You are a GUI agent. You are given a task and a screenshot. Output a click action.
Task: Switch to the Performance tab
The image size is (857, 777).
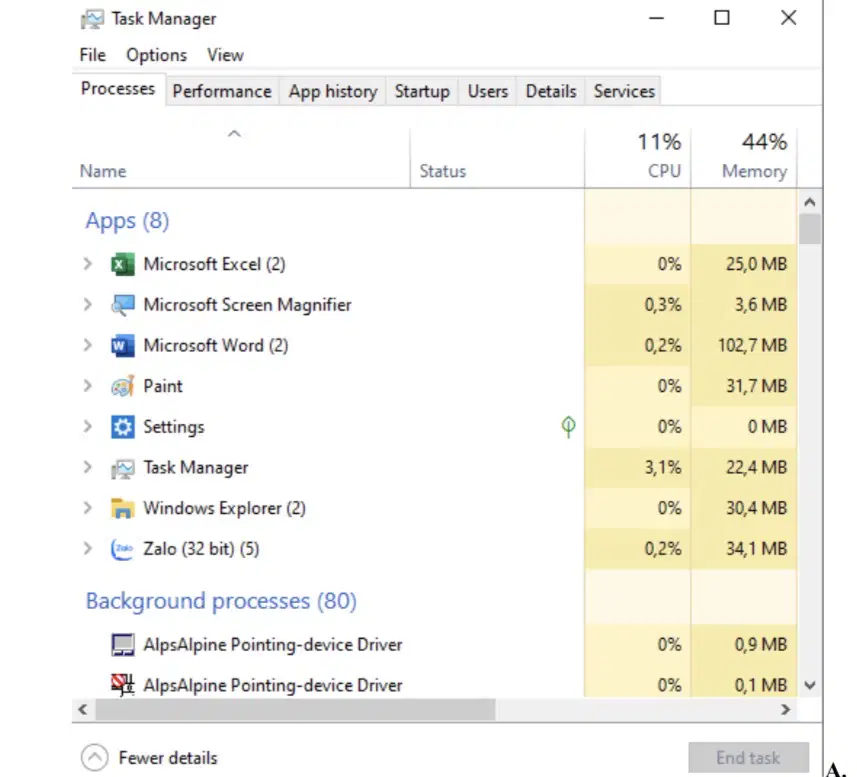(x=222, y=91)
